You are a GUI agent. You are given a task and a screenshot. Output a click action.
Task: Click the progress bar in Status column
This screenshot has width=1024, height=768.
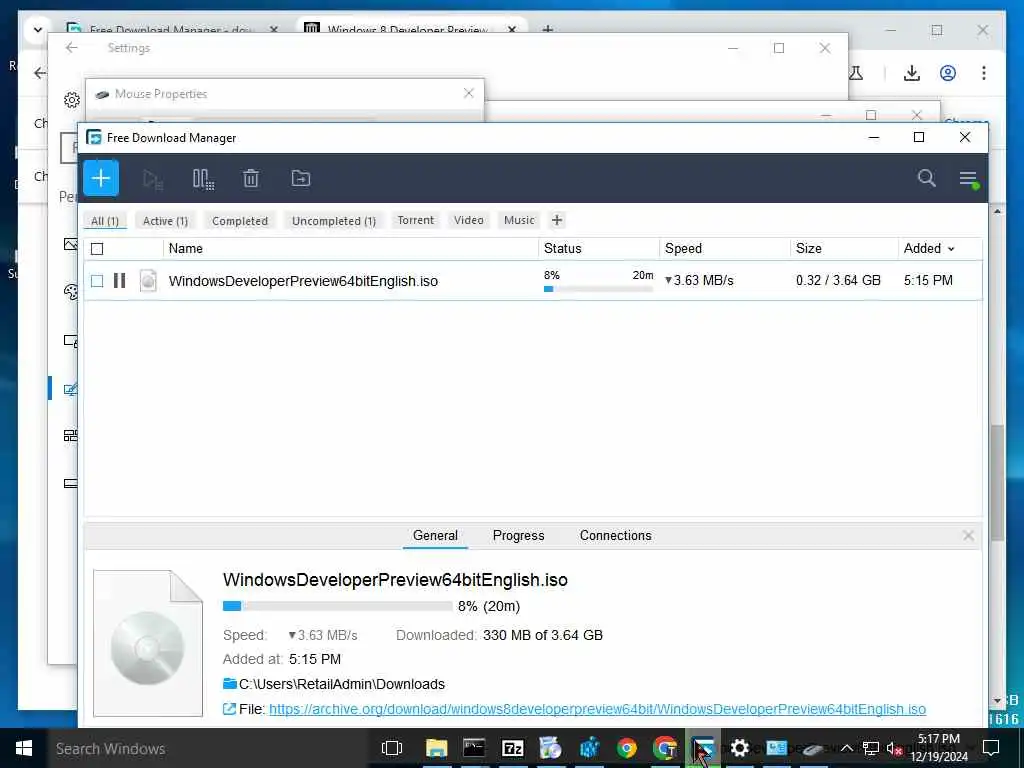coord(598,289)
